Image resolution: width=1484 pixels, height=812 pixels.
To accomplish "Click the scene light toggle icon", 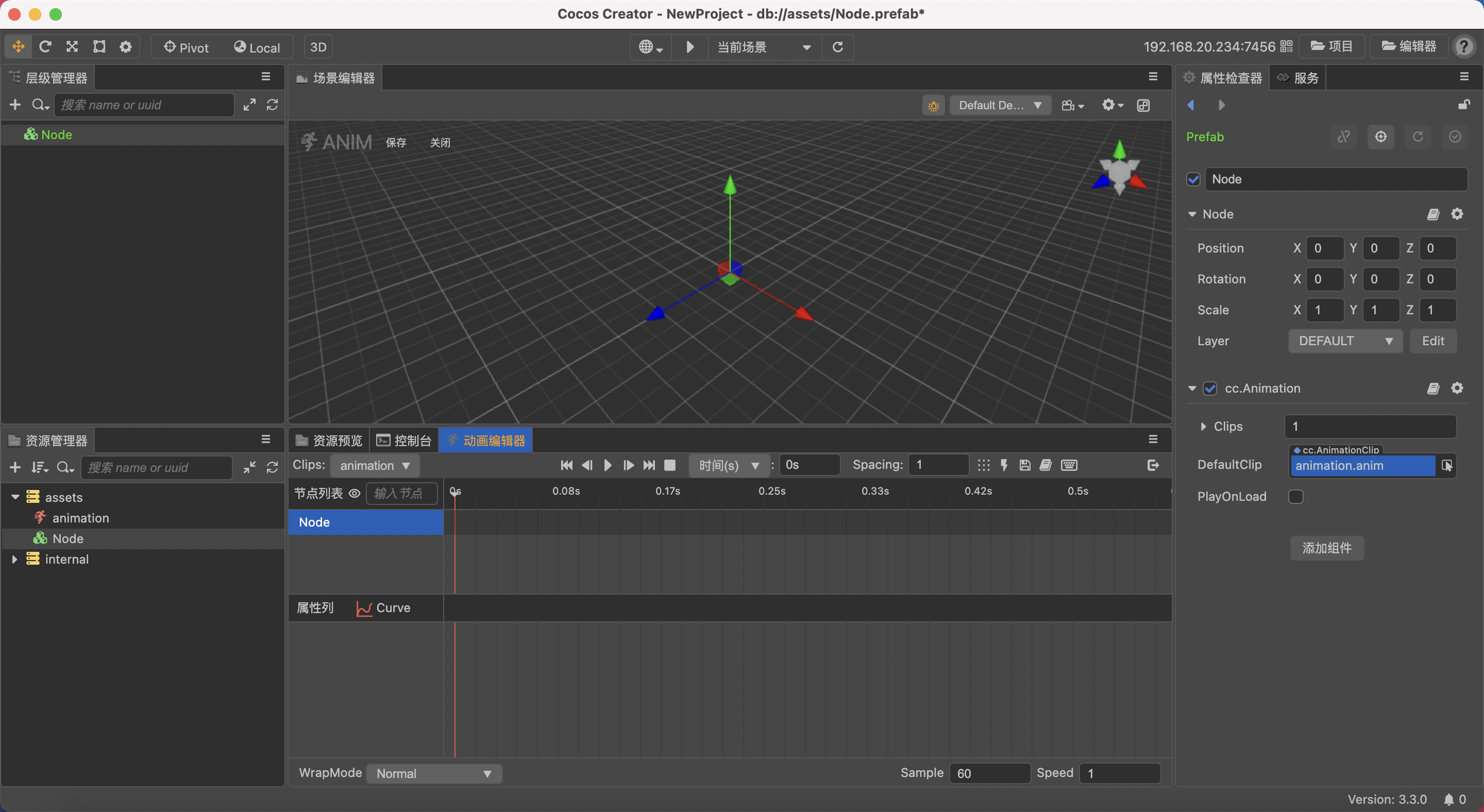I will 933,106.
